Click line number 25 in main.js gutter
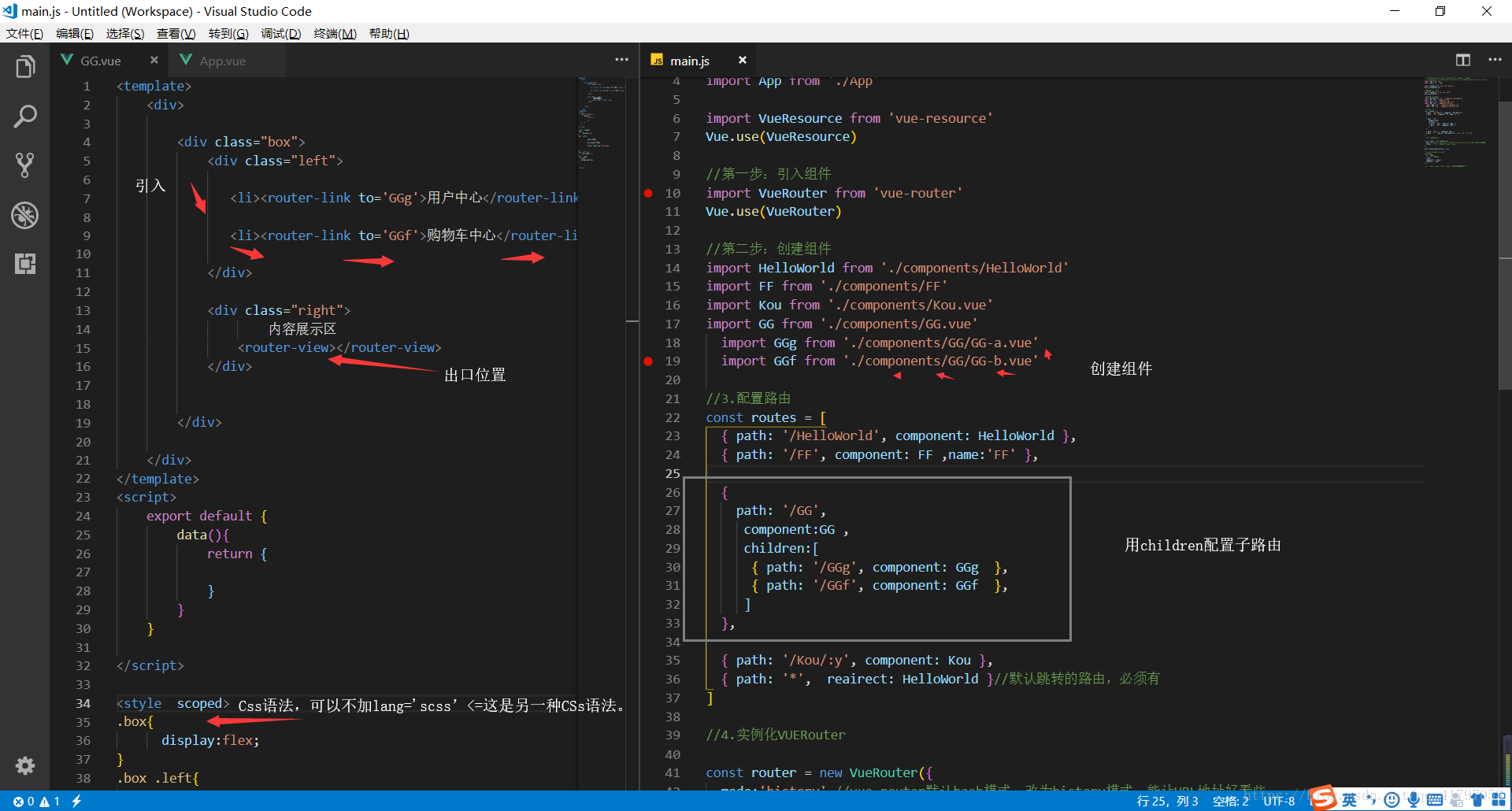Viewport: 1512px width, 811px height. coord(672,473)
